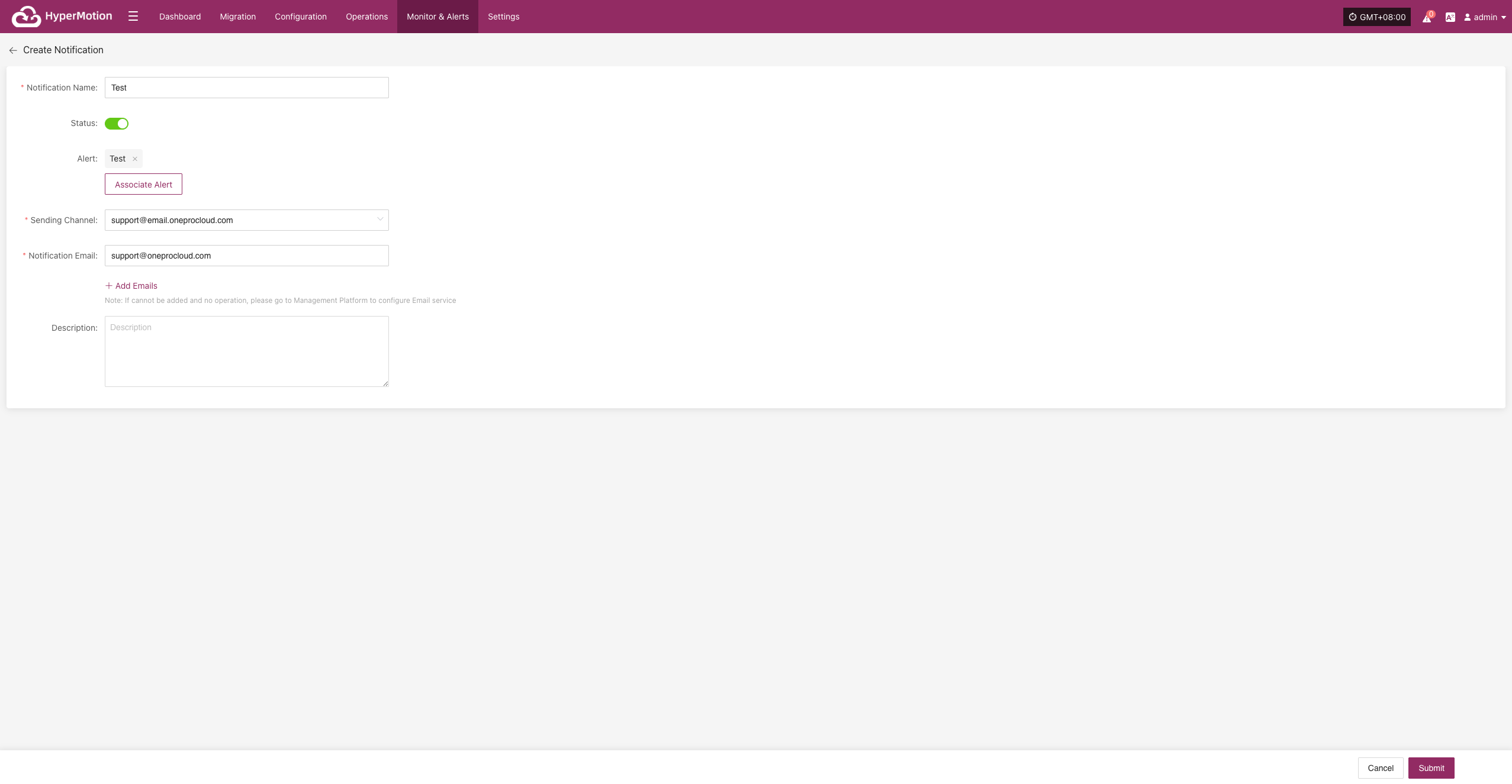This screenshot has height=784, width=1512.
Task: Switch language with the translate icon
Action: click(x=1450, y=17)
